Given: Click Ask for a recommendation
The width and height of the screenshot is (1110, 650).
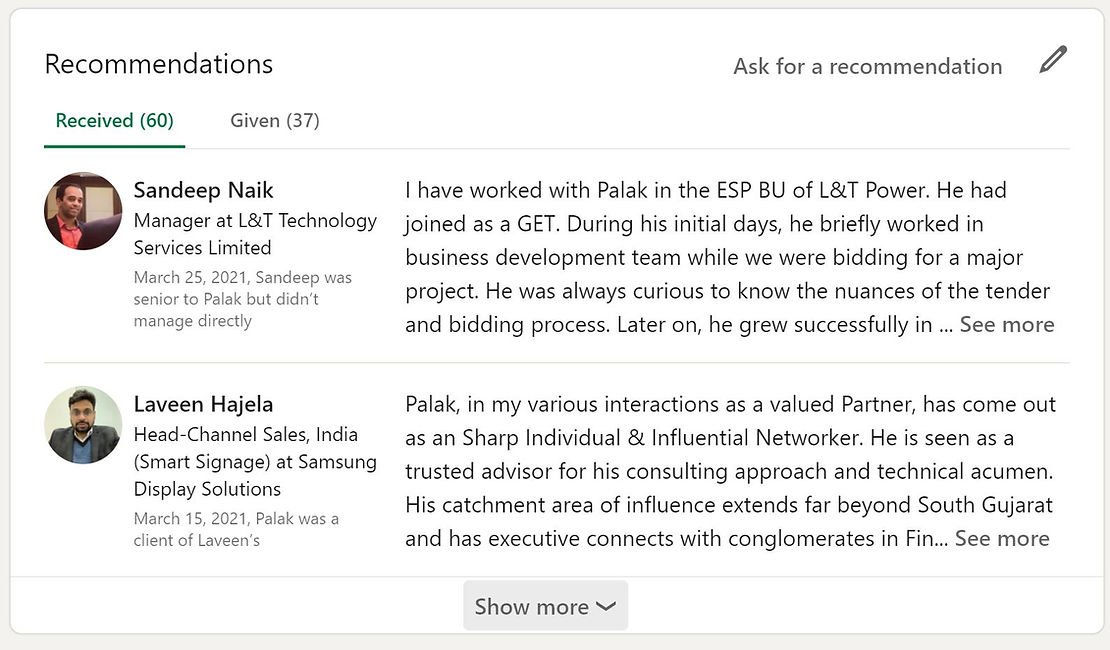Looking at the screenshot, I should click(867, 67).
